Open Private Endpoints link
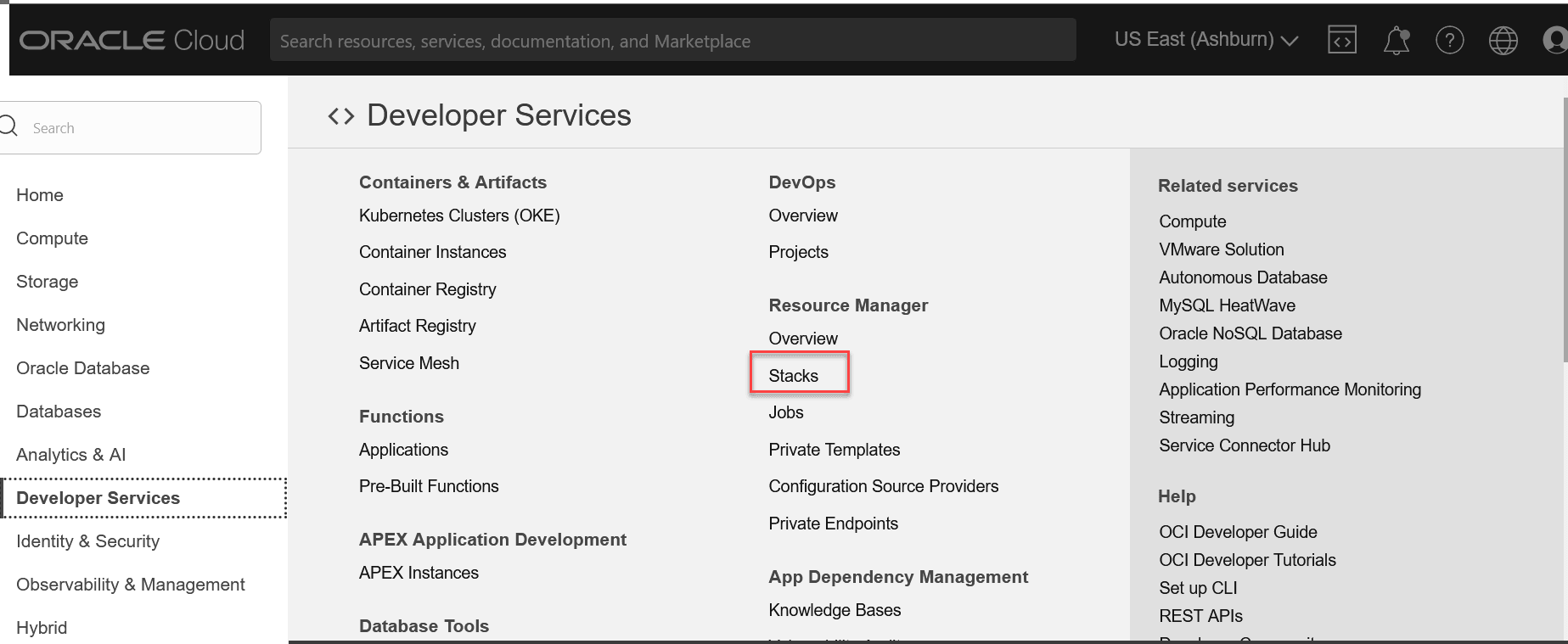Viewport: 1568px width, 644px height. [x=834, y=524]
